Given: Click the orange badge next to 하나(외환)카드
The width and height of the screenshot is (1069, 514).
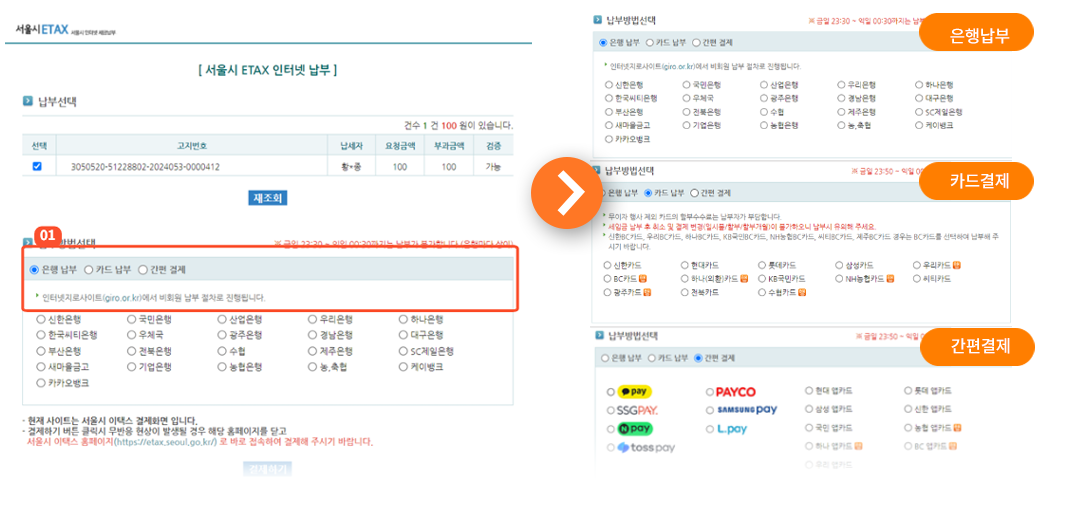Looking at the screenshot, I should pyautogui.click(x=744, y=279).
